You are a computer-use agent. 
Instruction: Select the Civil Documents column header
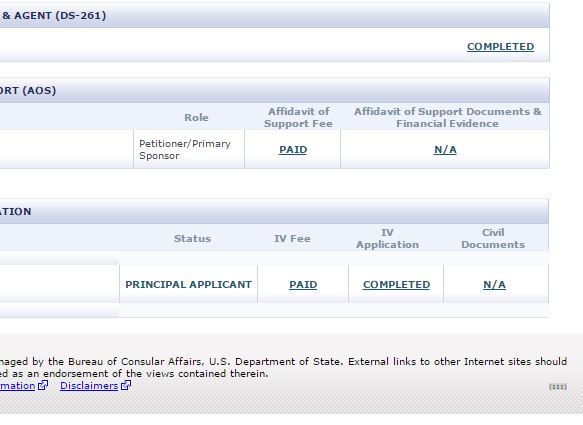click(x=493, y=238)
